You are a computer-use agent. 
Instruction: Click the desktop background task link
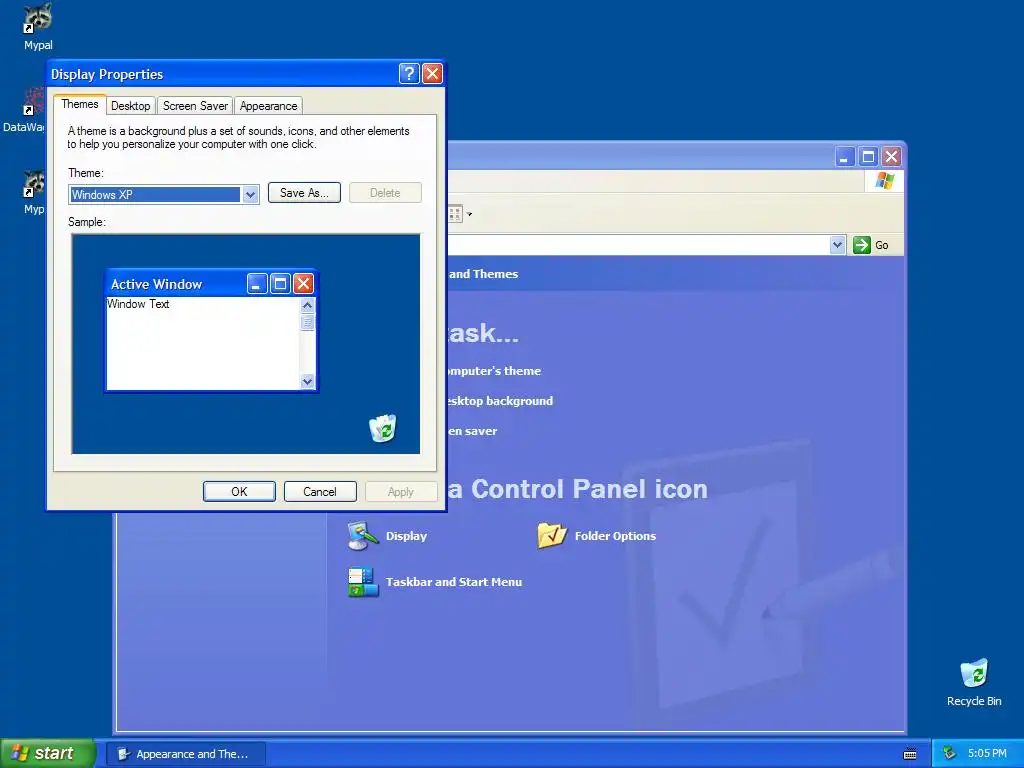500,401
